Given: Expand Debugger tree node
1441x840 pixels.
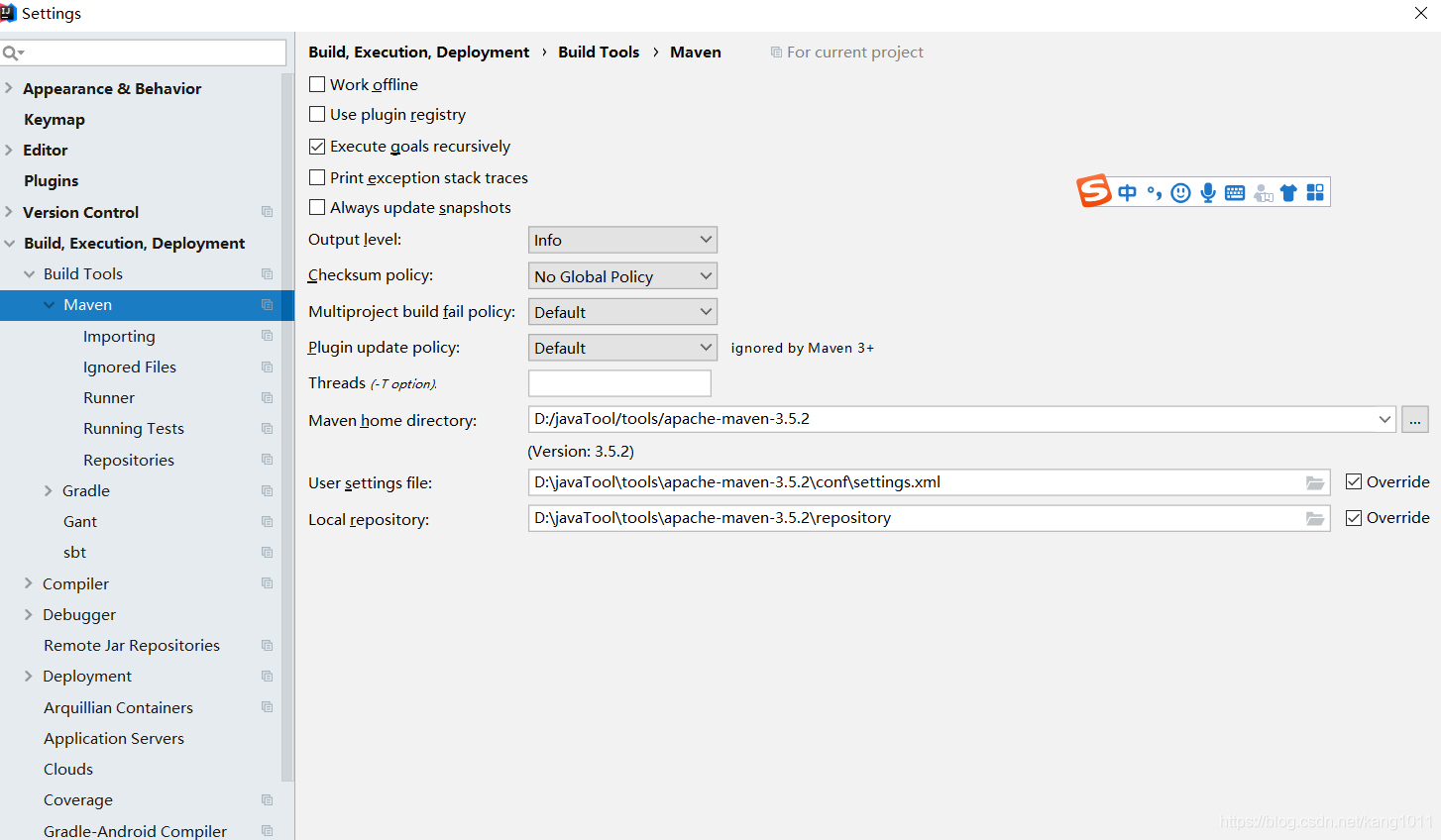Looking at the screenshot, I should [29, 614].
